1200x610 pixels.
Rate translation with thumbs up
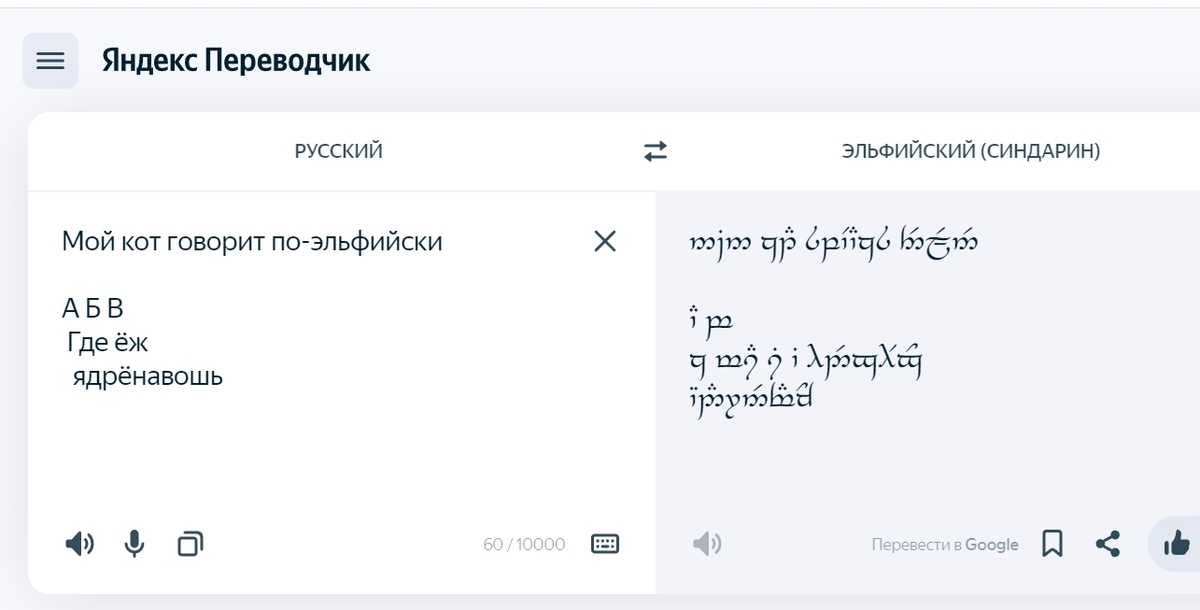[1176, 544]
